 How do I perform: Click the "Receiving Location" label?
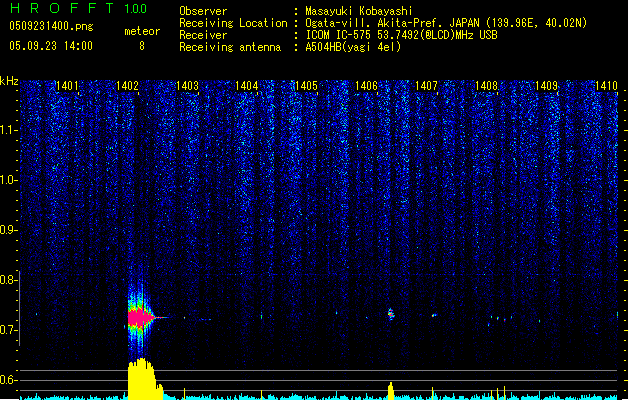point(233,23)
